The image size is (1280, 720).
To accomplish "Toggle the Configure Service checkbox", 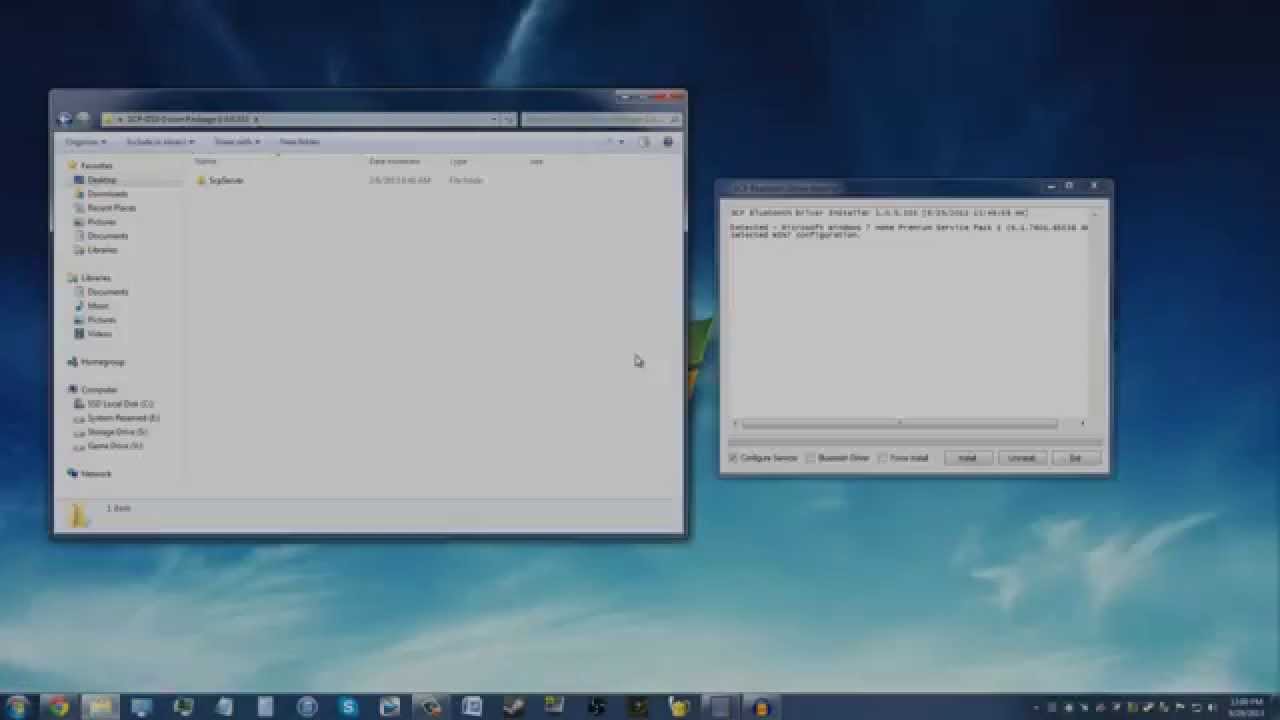I will tap(733, 458).
